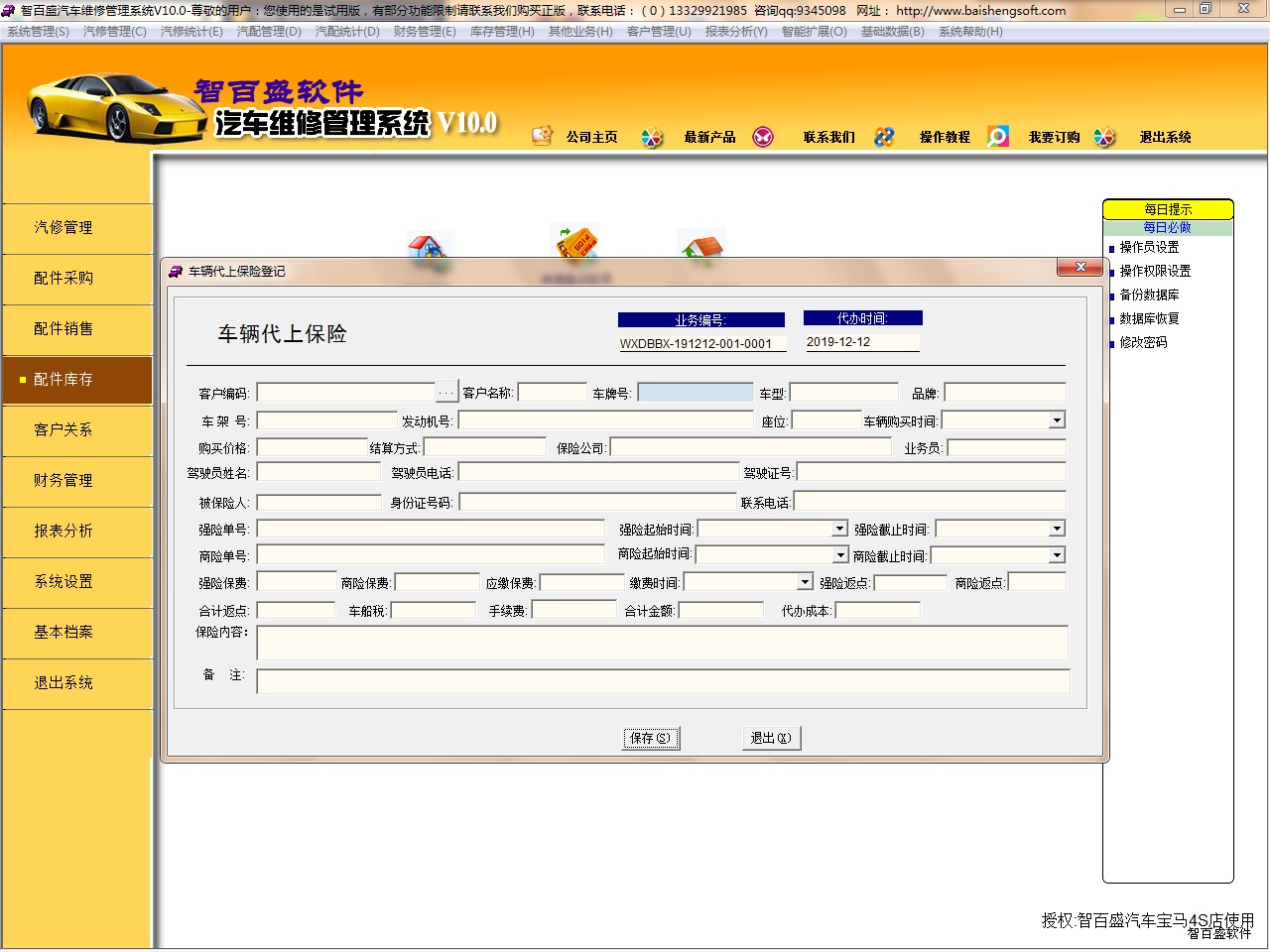Open the 客户管理(U) menu
Viewport: 1270px width, 952px height.
[x=659, y=32]
